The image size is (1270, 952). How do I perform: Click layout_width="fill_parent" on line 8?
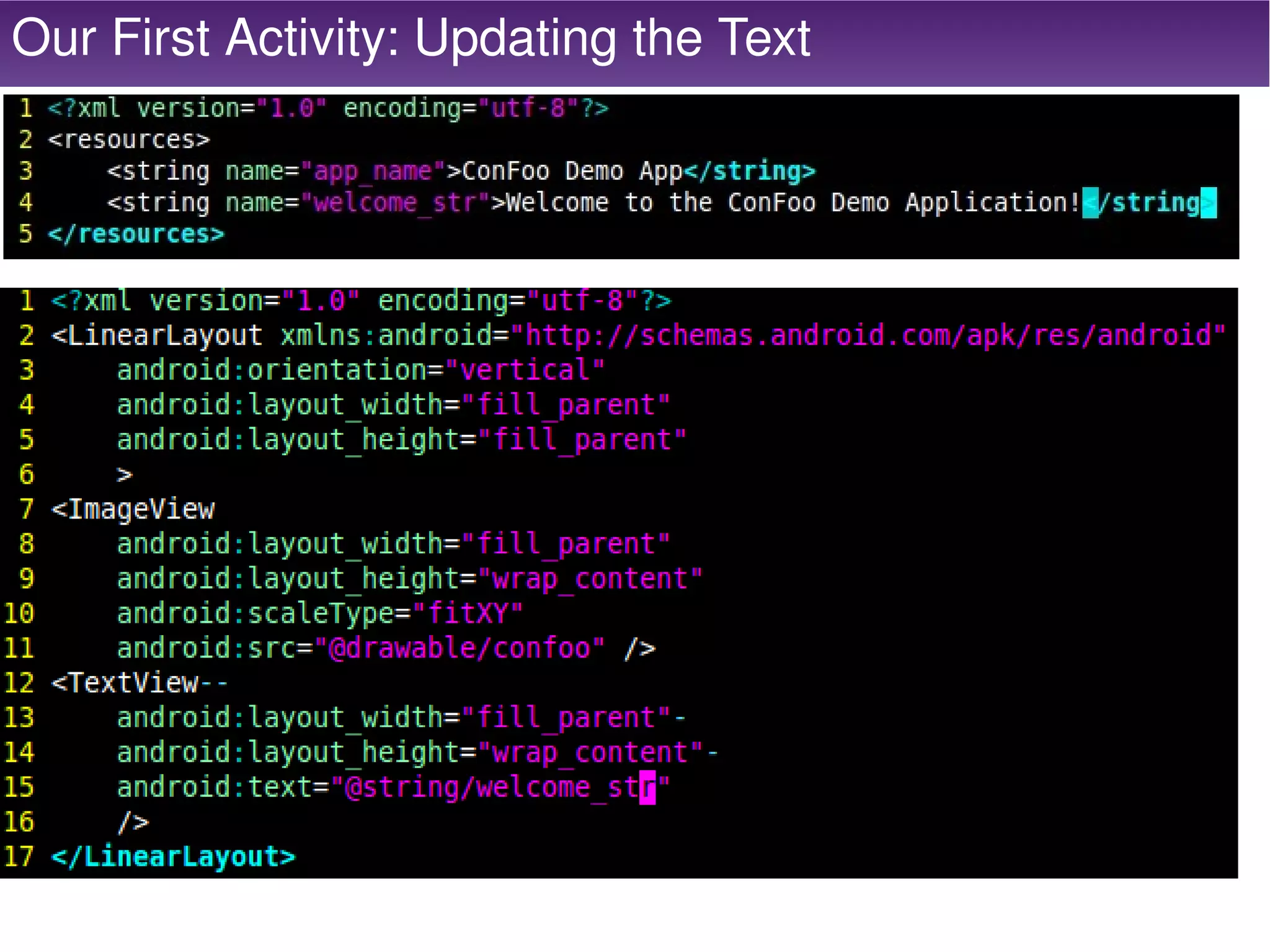pyautogui.click(x=394, y=544)
